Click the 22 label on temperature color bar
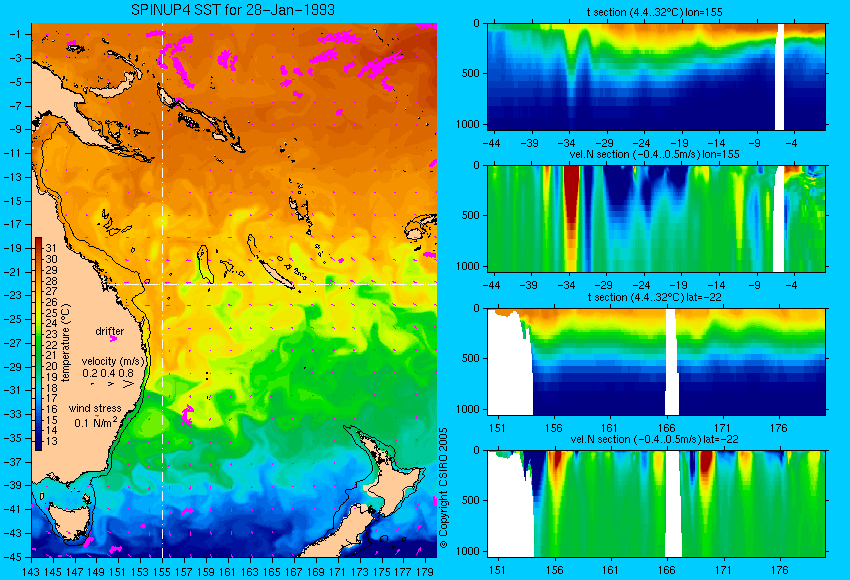 (51, 345)
